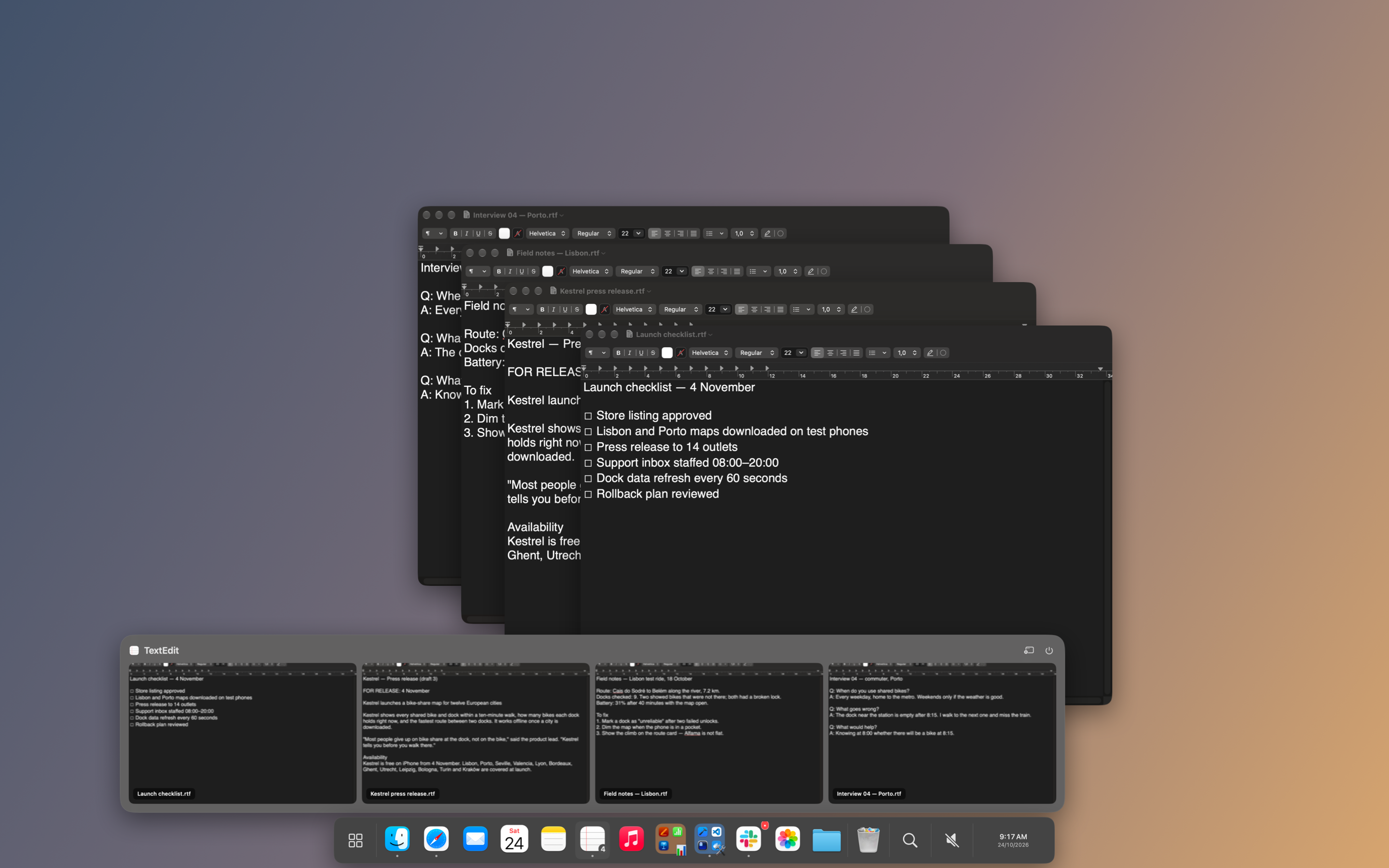Align text right in Launch checklist
Screen dimensions: 1389x868
click(x=843, y=353)
